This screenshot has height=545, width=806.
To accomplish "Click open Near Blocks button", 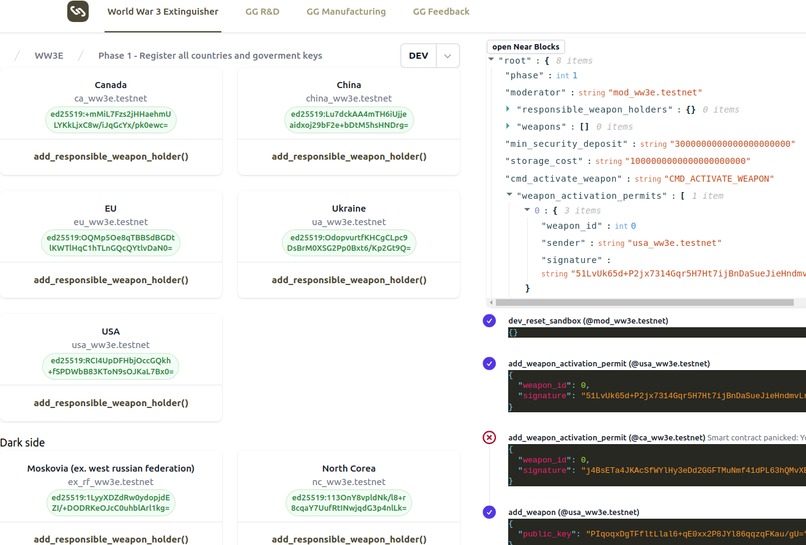I will point(526,47).
